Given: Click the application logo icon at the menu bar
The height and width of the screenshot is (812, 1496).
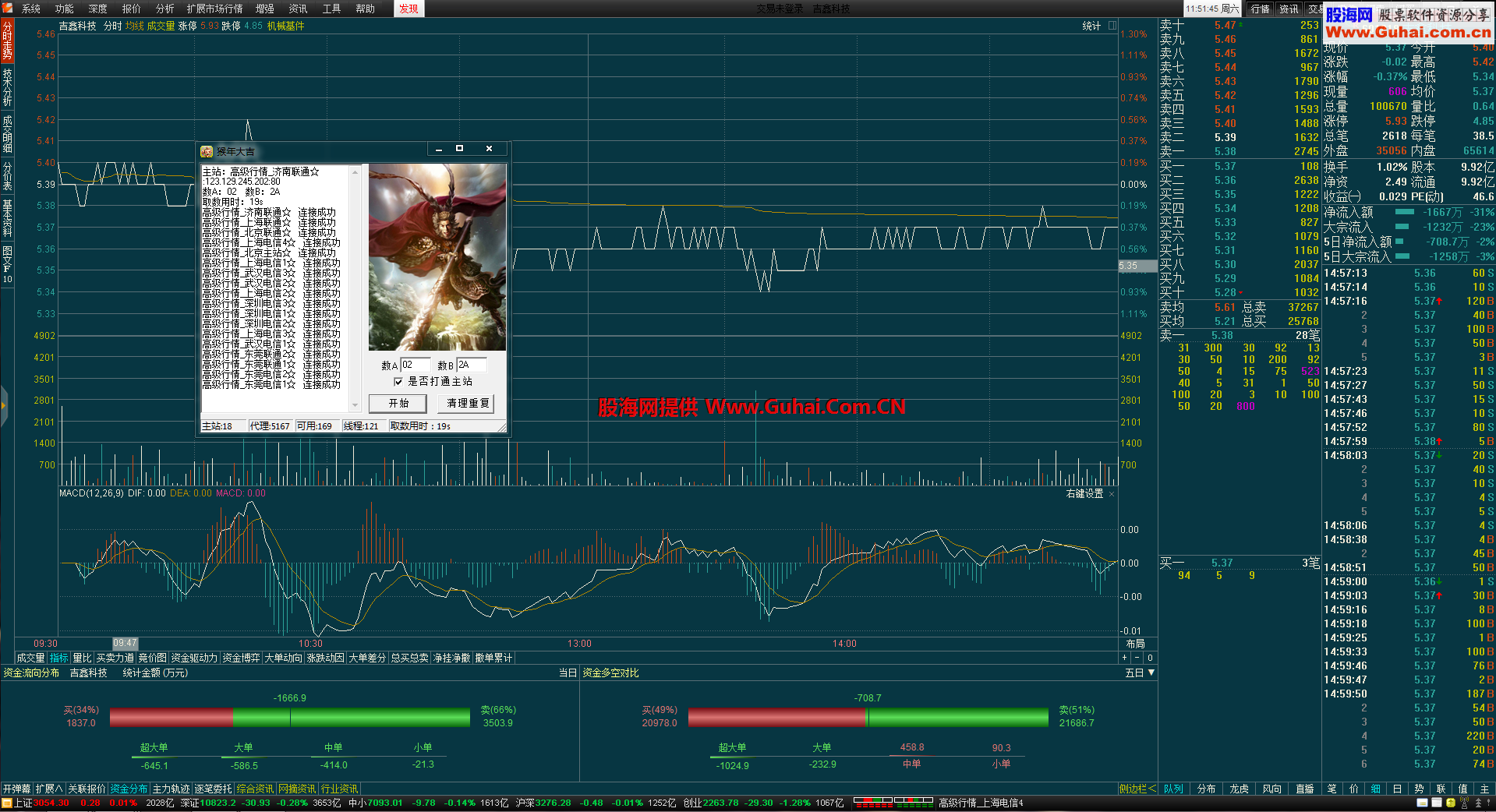Looking at the screenshot, I should [x=8, y=9].
